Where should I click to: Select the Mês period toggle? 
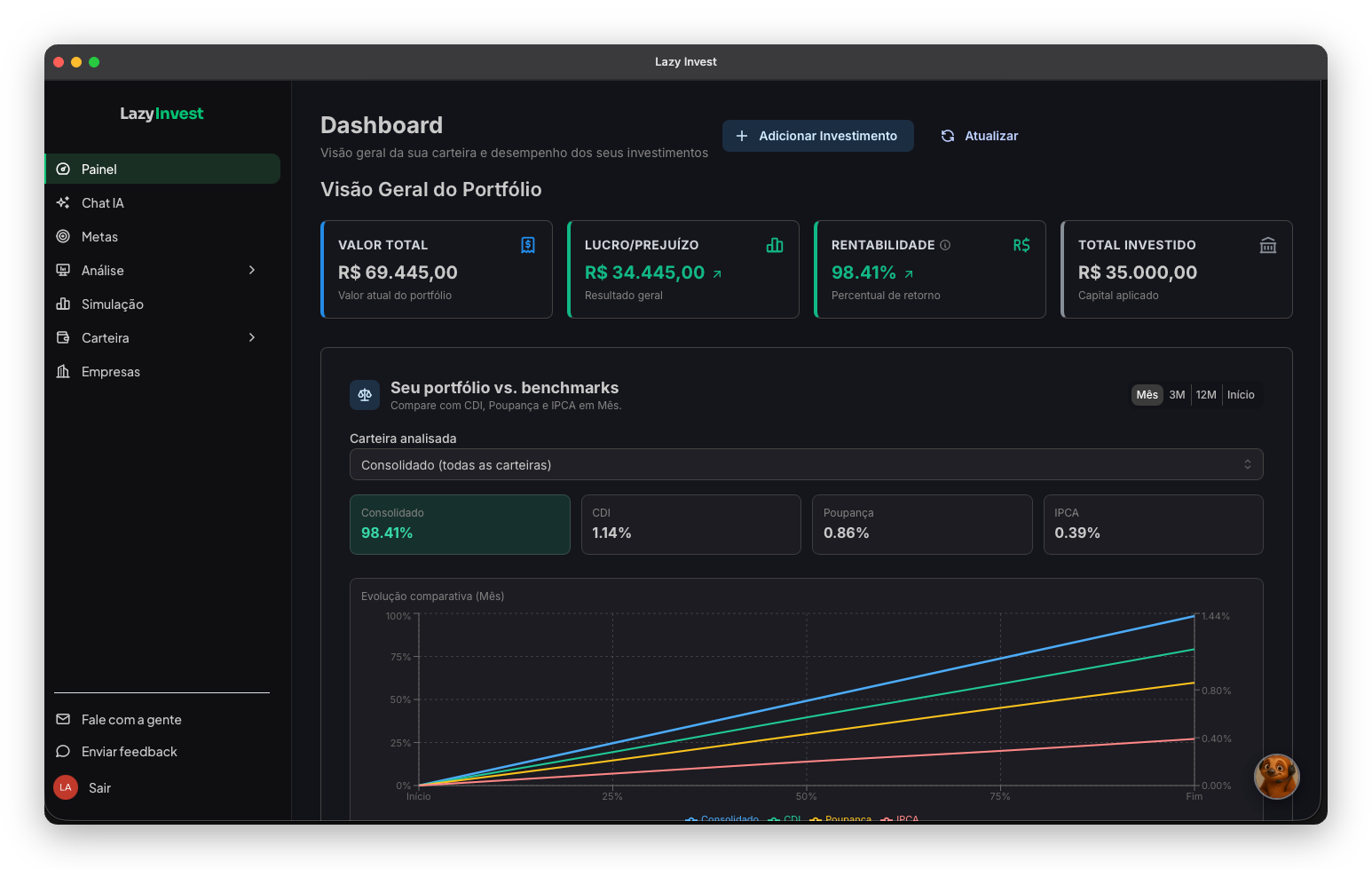[1147, 395]
